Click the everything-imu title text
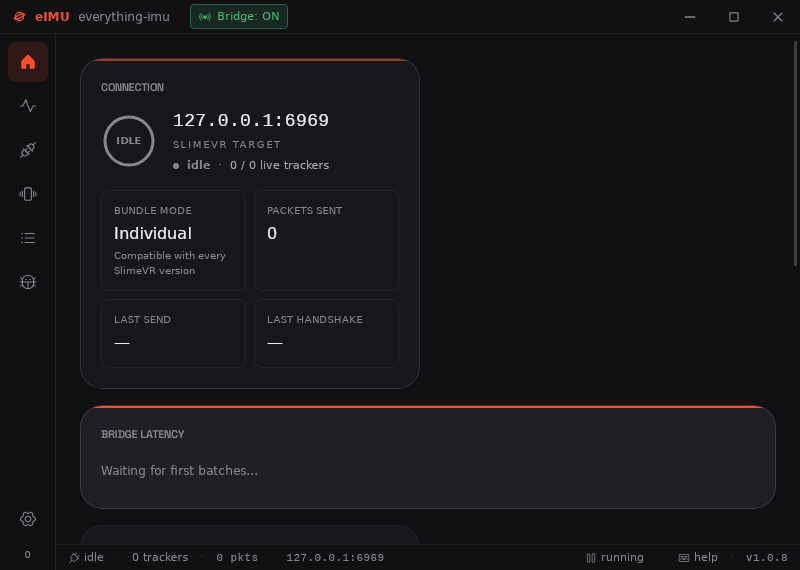The image size is (800, 570). pyautogui.click(x=124, y=17)
